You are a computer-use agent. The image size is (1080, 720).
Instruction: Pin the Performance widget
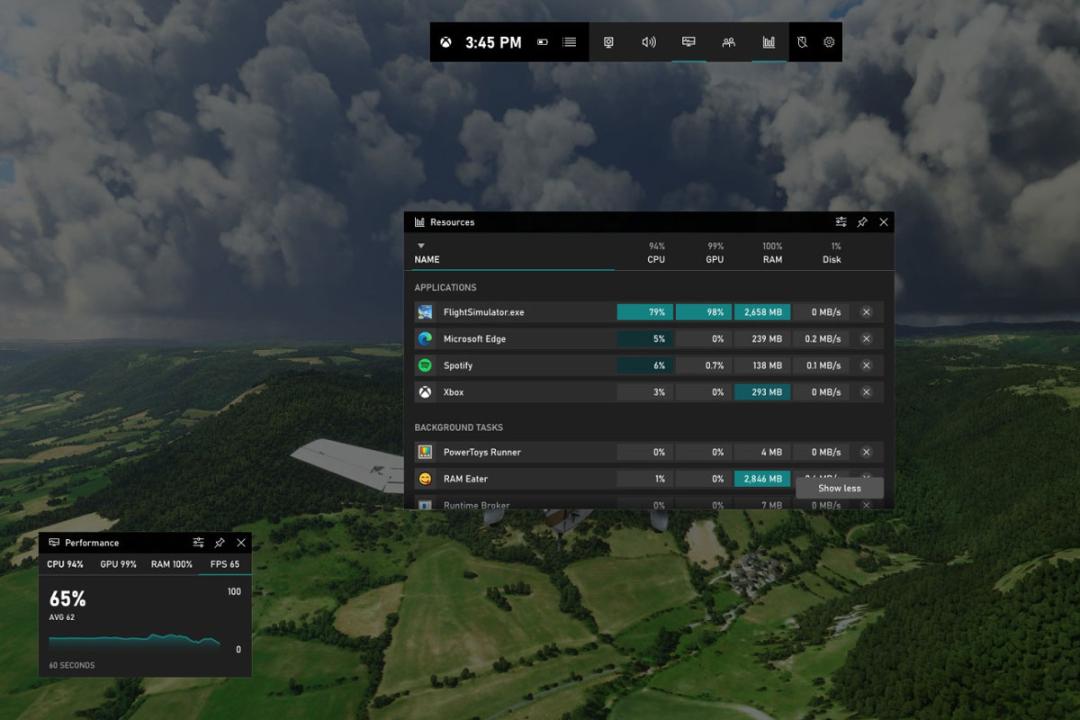pyautogui.click(x=220, y=543)
